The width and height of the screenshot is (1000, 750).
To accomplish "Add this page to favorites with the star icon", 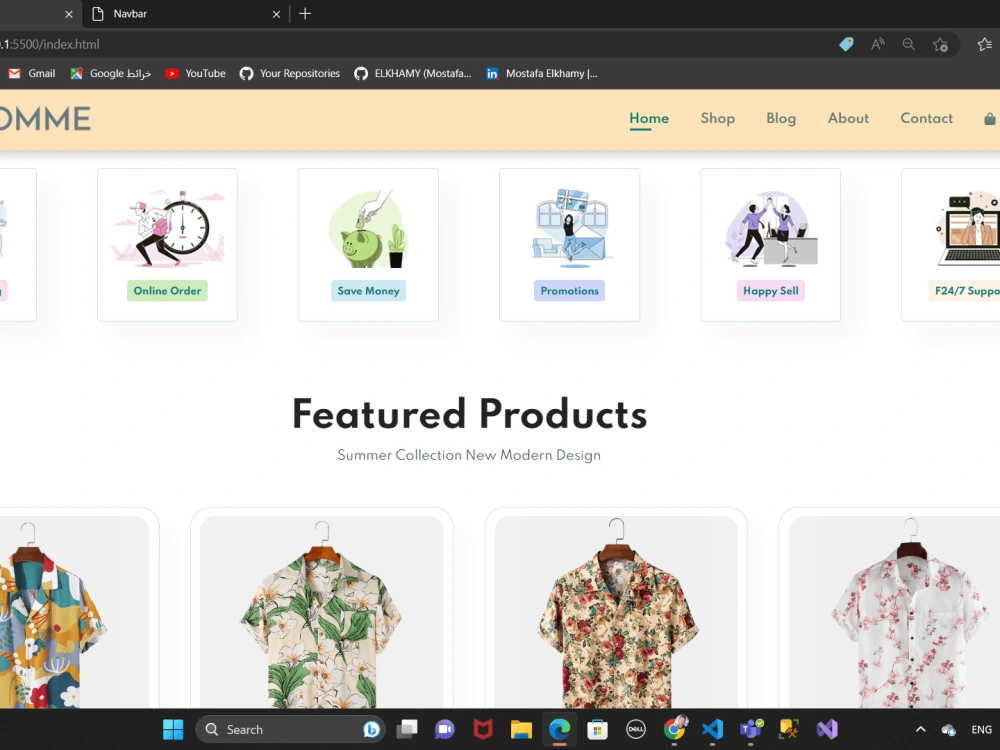I will click(940, 44).
